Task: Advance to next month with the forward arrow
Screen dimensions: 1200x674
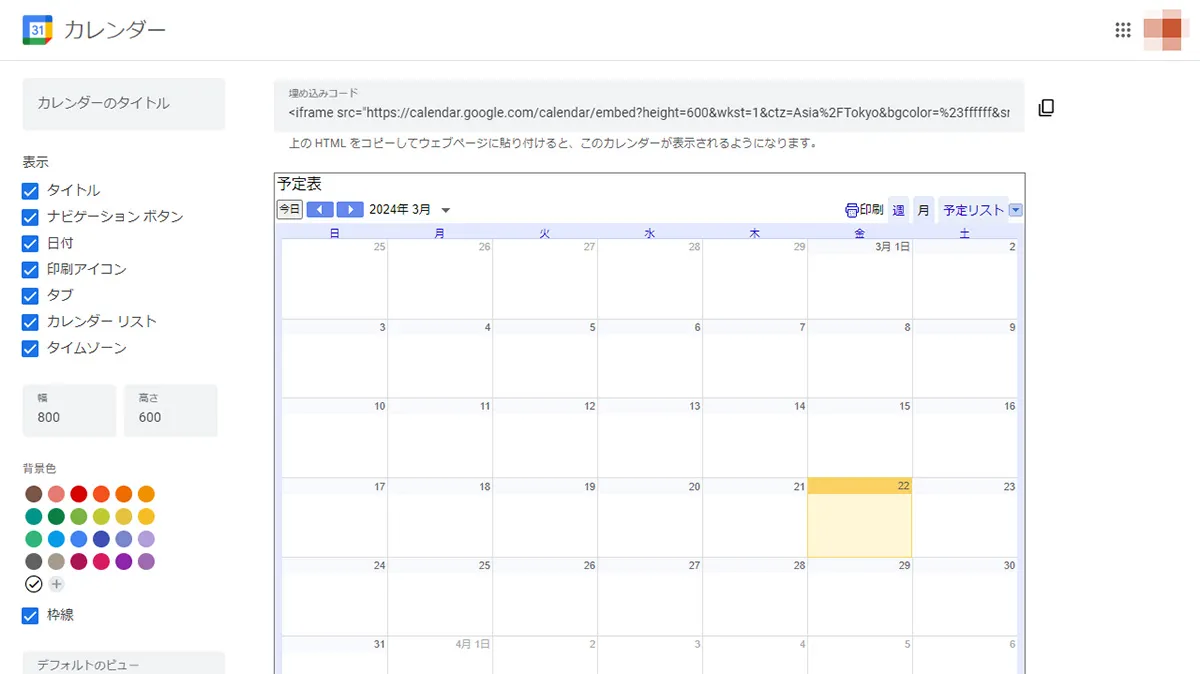Action: 350,209
